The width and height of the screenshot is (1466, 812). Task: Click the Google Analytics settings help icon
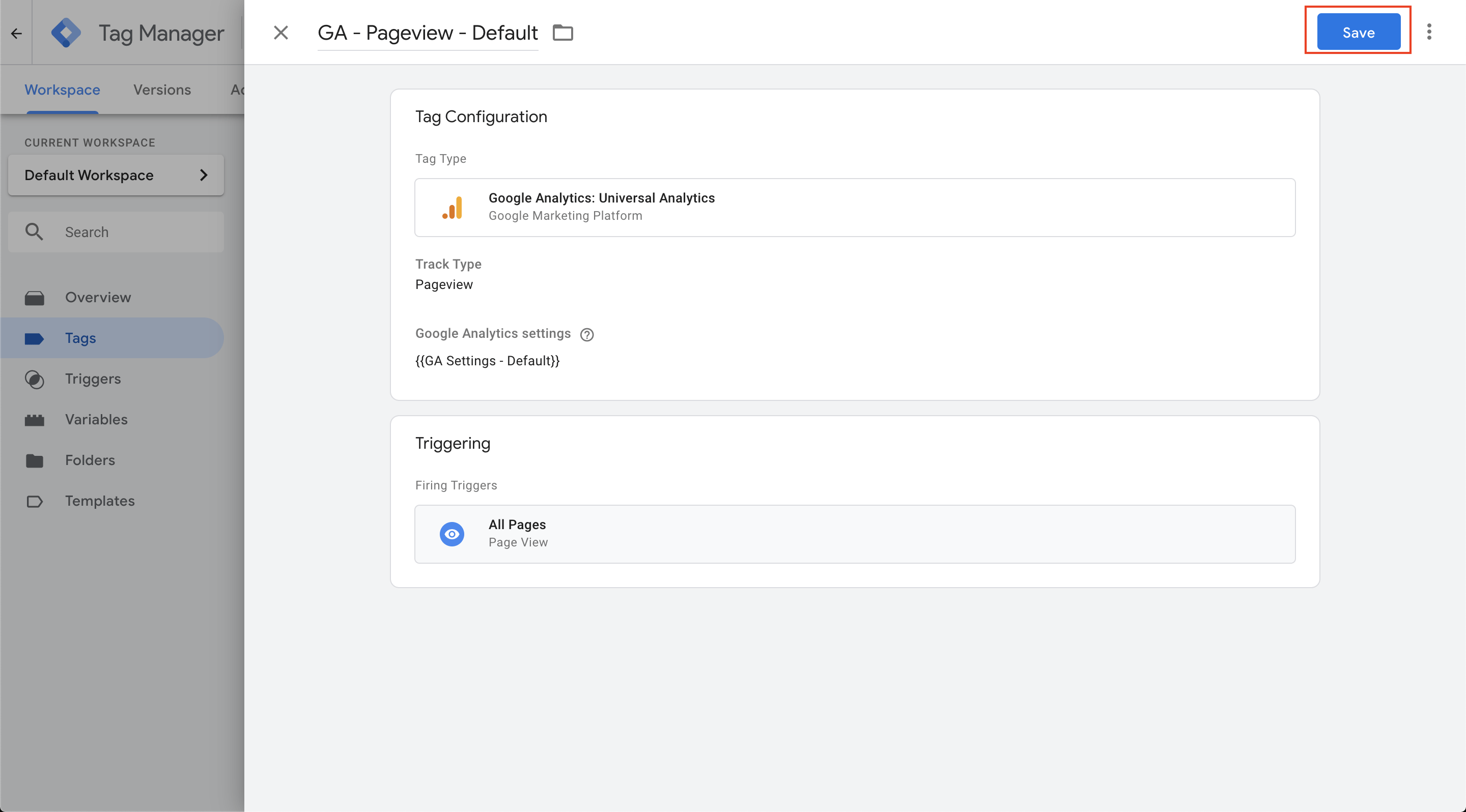pyautogui.click(x=586, y=334)
